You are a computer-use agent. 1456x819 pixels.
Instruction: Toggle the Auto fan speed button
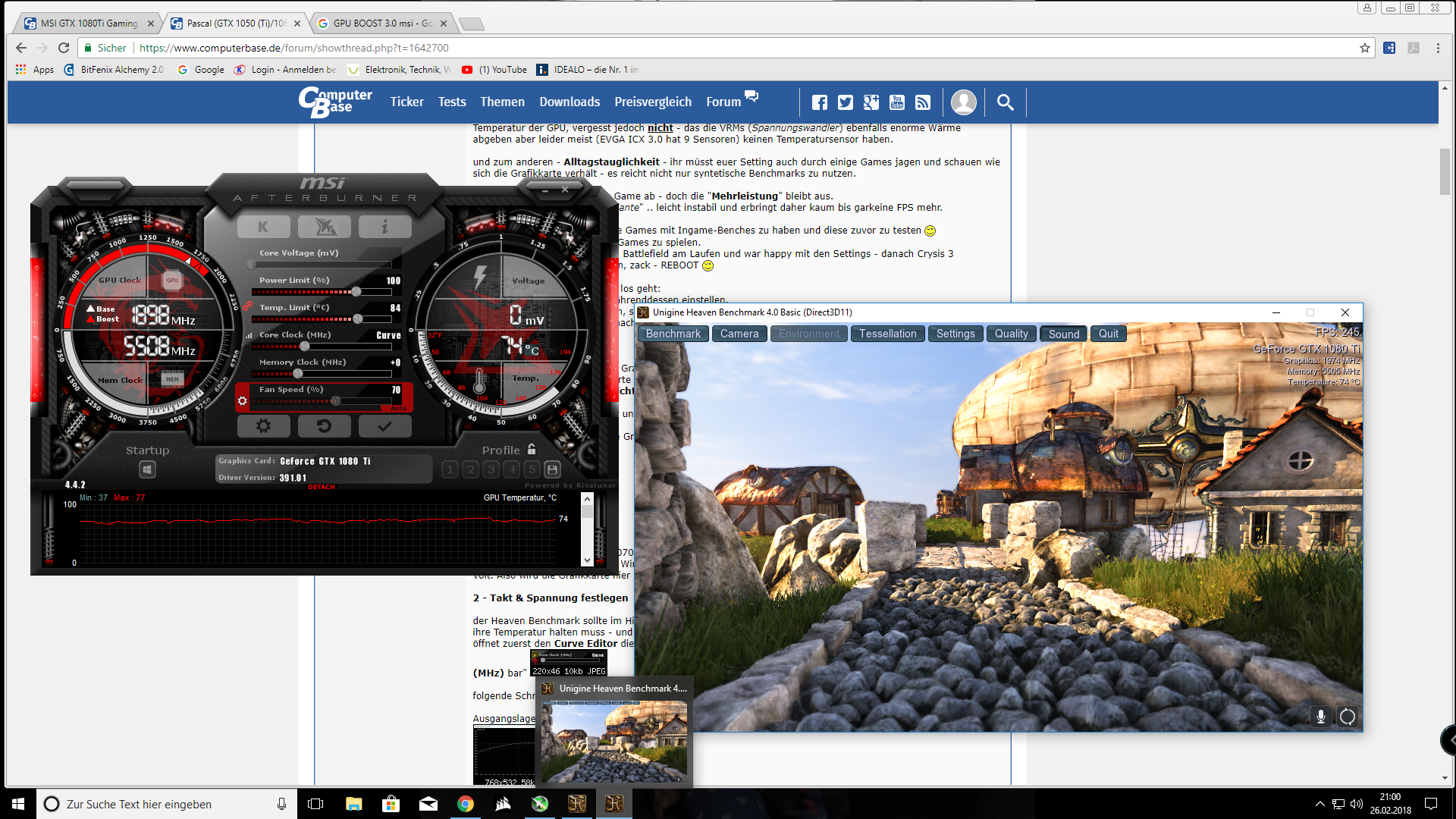point(399,408)
